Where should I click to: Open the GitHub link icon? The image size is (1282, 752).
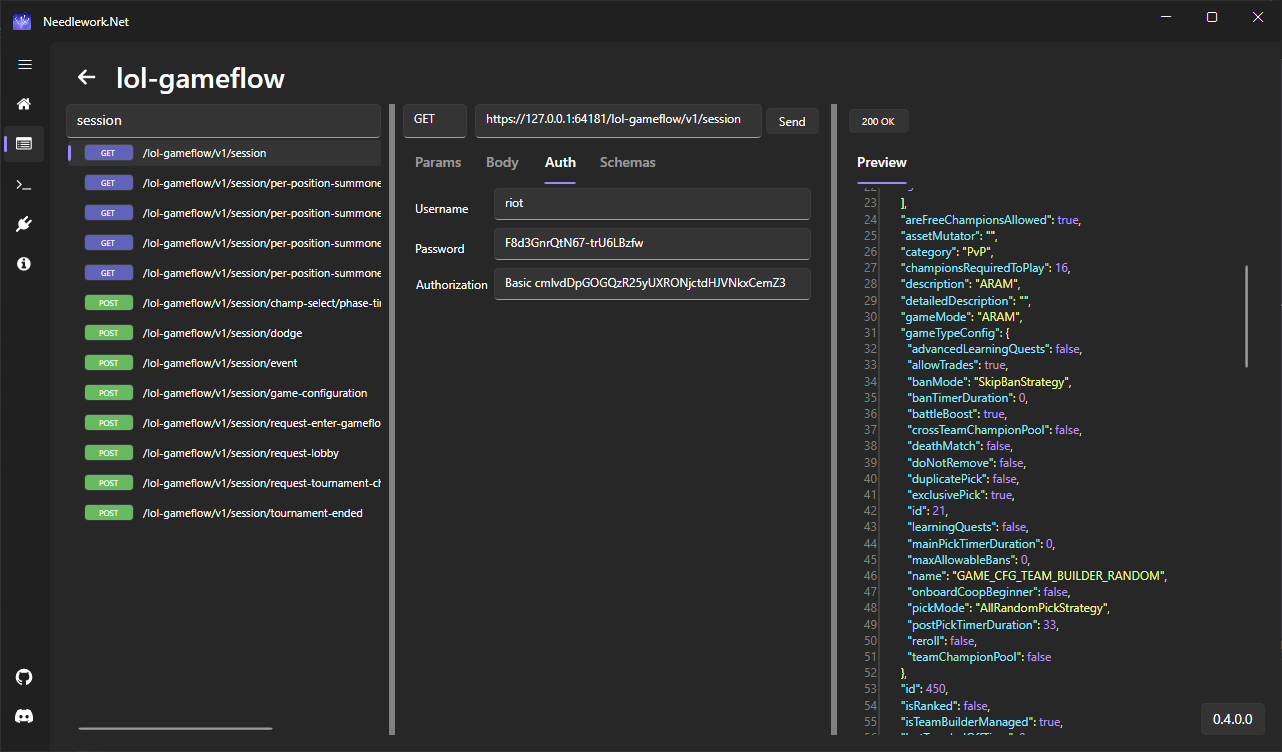25,677
